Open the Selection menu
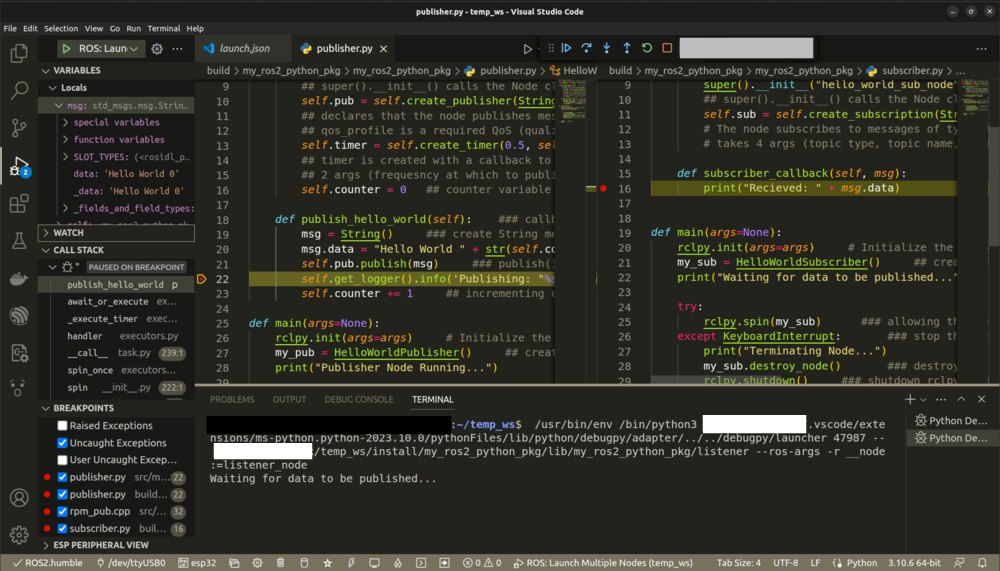Viewport: 1000px width, 571px height. (x=61, y=29)
